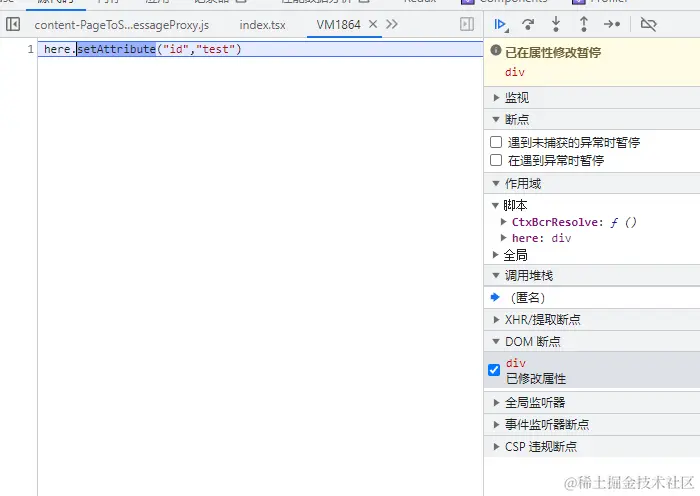This screenshot has width=700, height=496.
Task: Click the Step arrow icon
Action: (x=612, y=24)
